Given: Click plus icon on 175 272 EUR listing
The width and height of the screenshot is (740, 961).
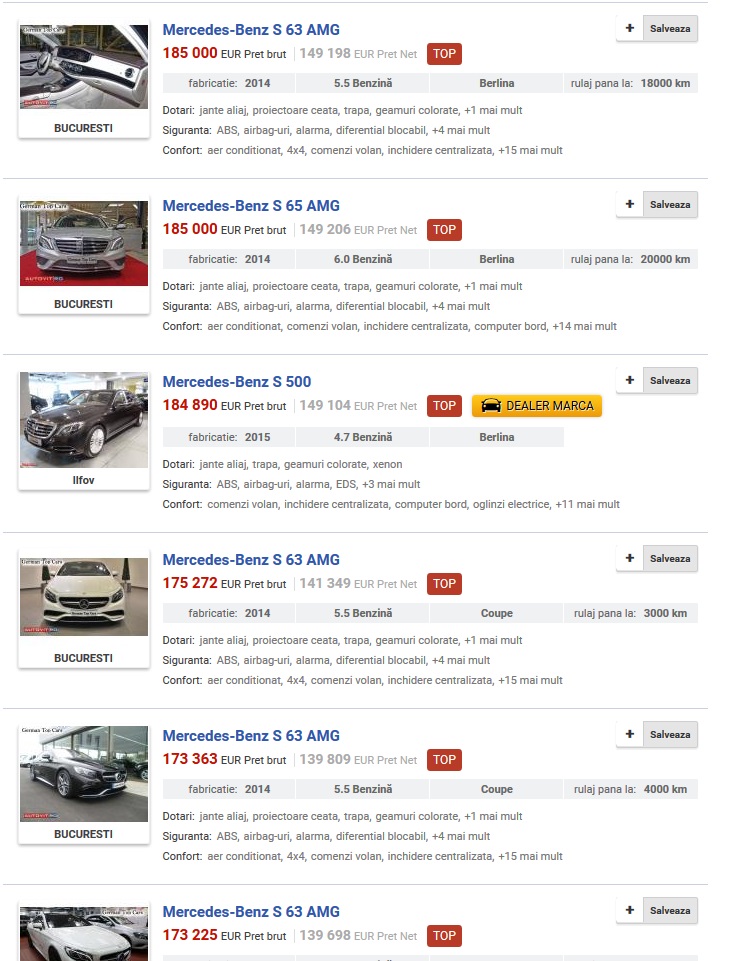Looking at the screenshot, I should point(630,558).
